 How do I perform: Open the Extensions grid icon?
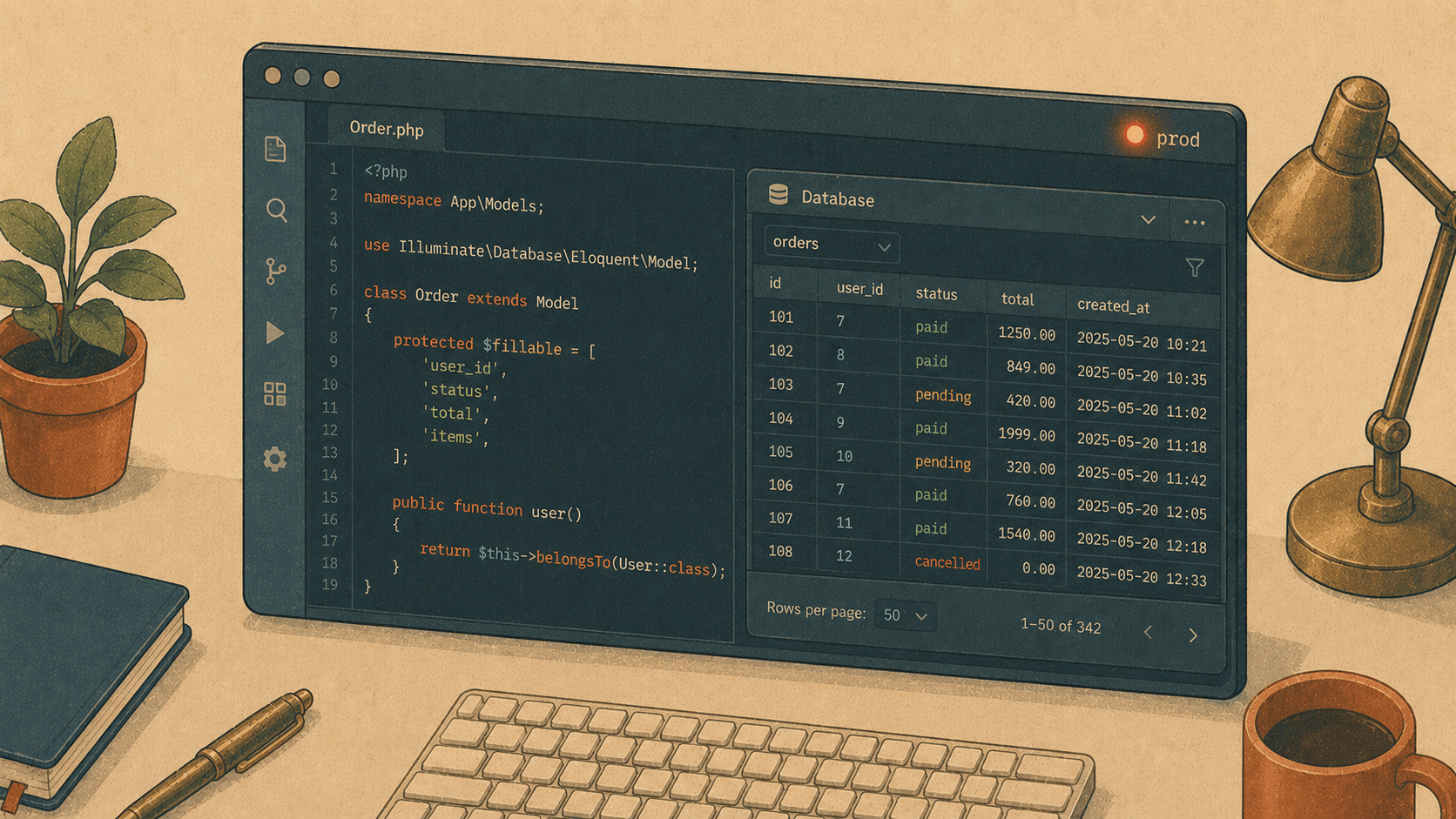pyautogui.click(x=274, y=394)
